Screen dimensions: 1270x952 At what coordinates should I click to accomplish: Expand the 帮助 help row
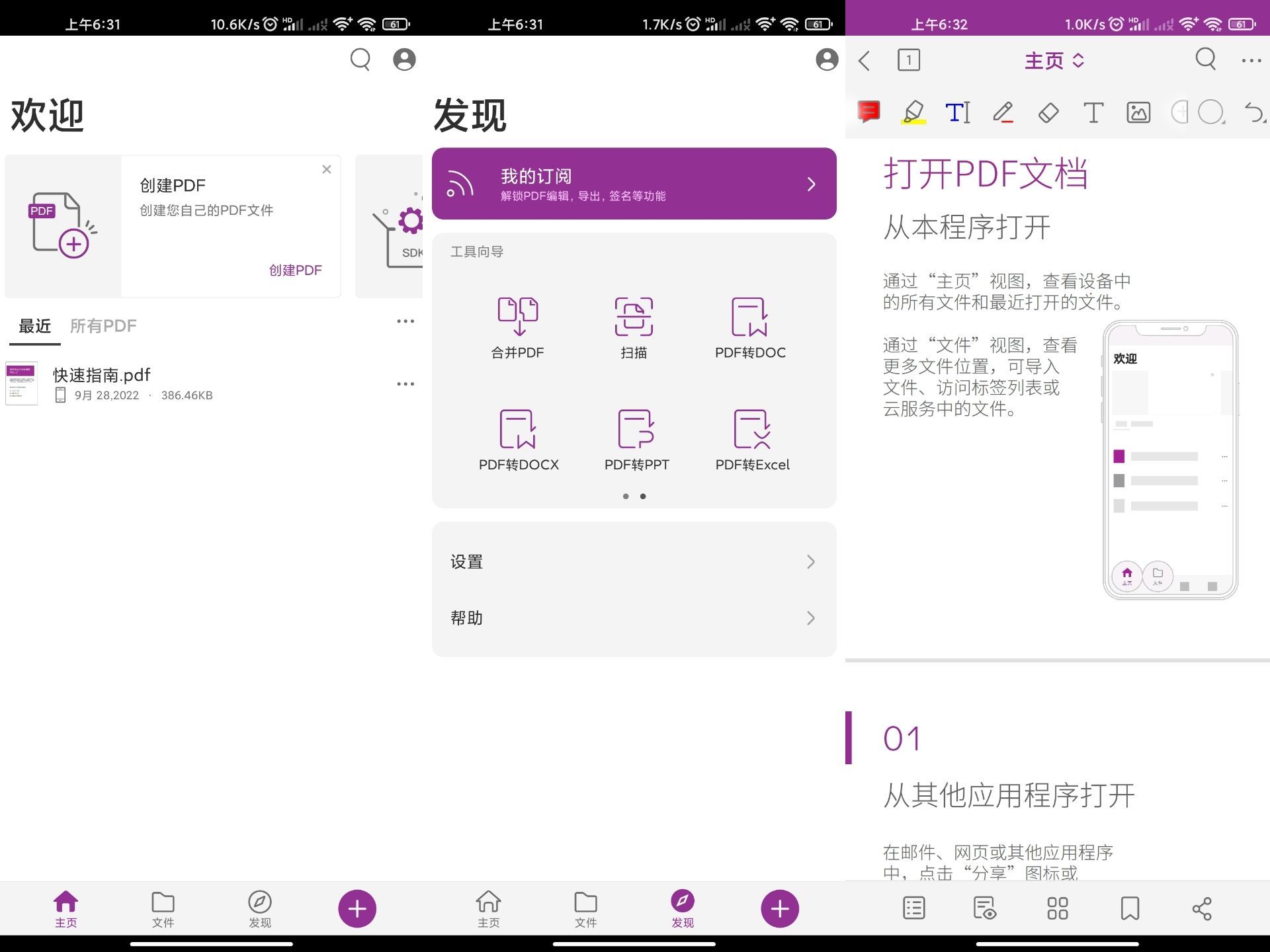point(634,617)
